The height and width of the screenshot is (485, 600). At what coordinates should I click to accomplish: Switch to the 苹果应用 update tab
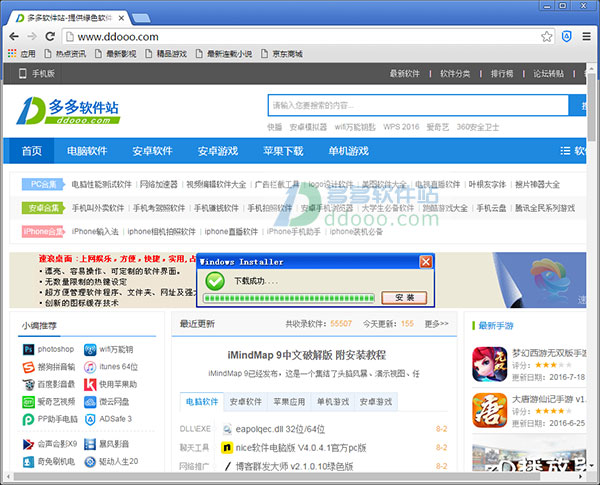tap(289, 402)
